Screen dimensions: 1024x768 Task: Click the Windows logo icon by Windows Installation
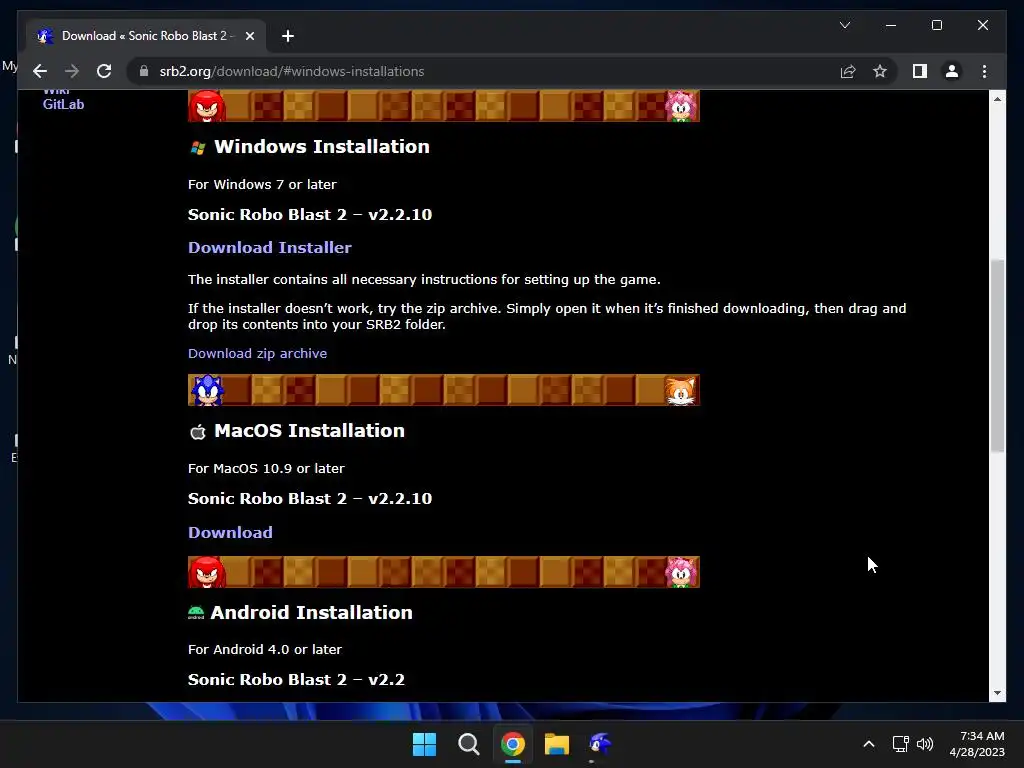click(198, 148)
